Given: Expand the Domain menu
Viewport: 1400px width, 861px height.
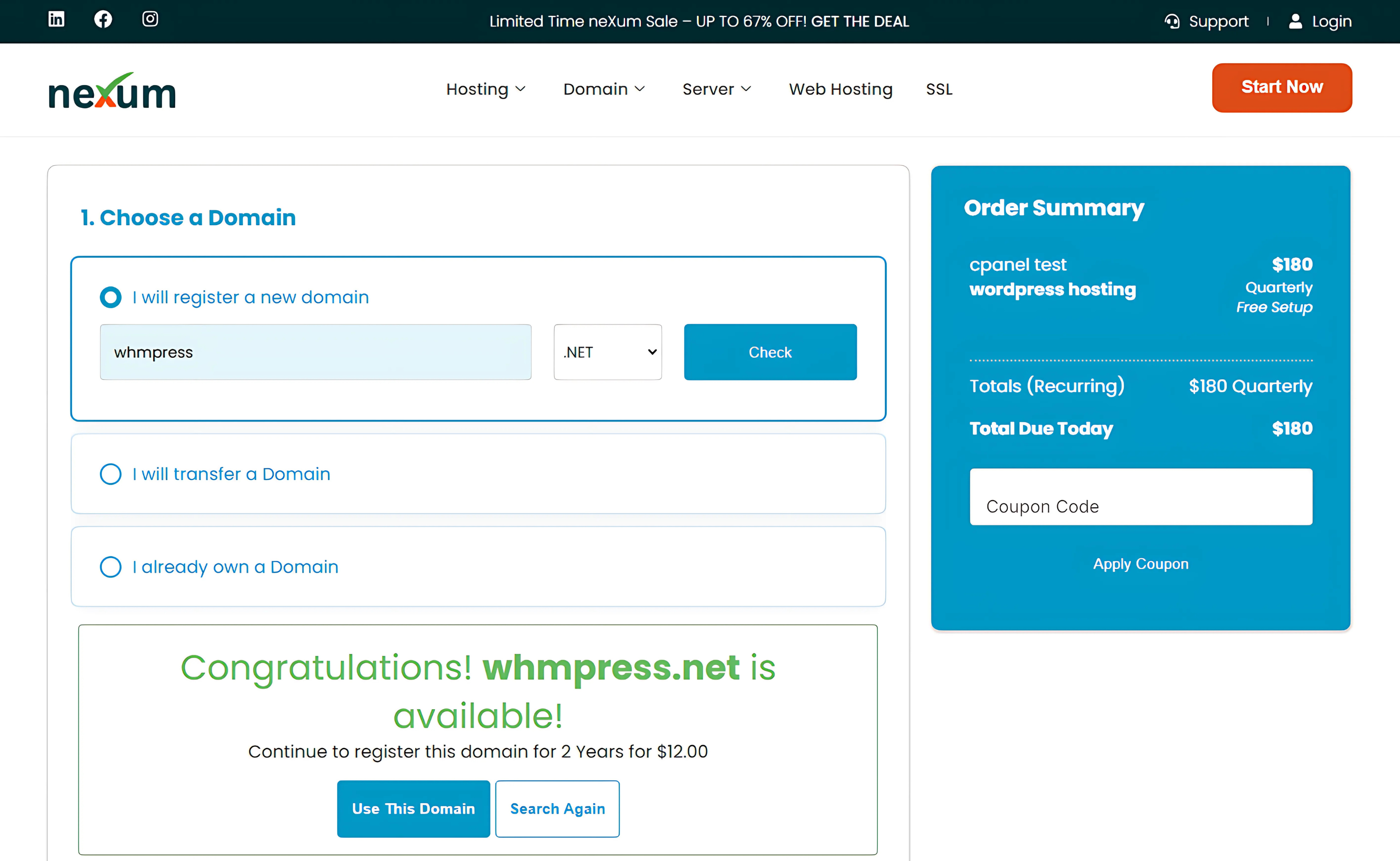Looking at the screenshot, I should 604,89.
